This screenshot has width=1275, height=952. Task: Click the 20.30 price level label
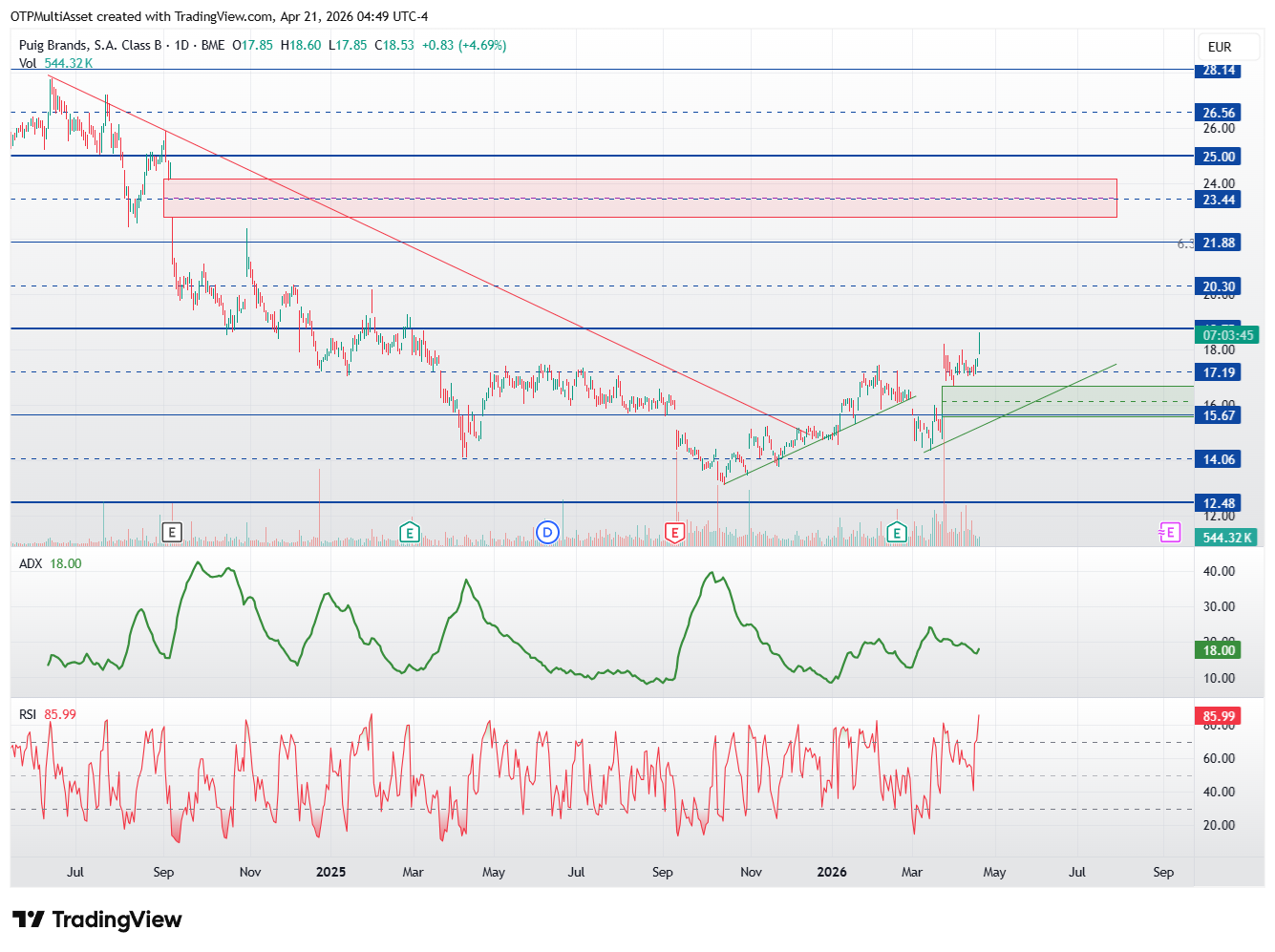pyautogui.click(x=1219, y=286)
